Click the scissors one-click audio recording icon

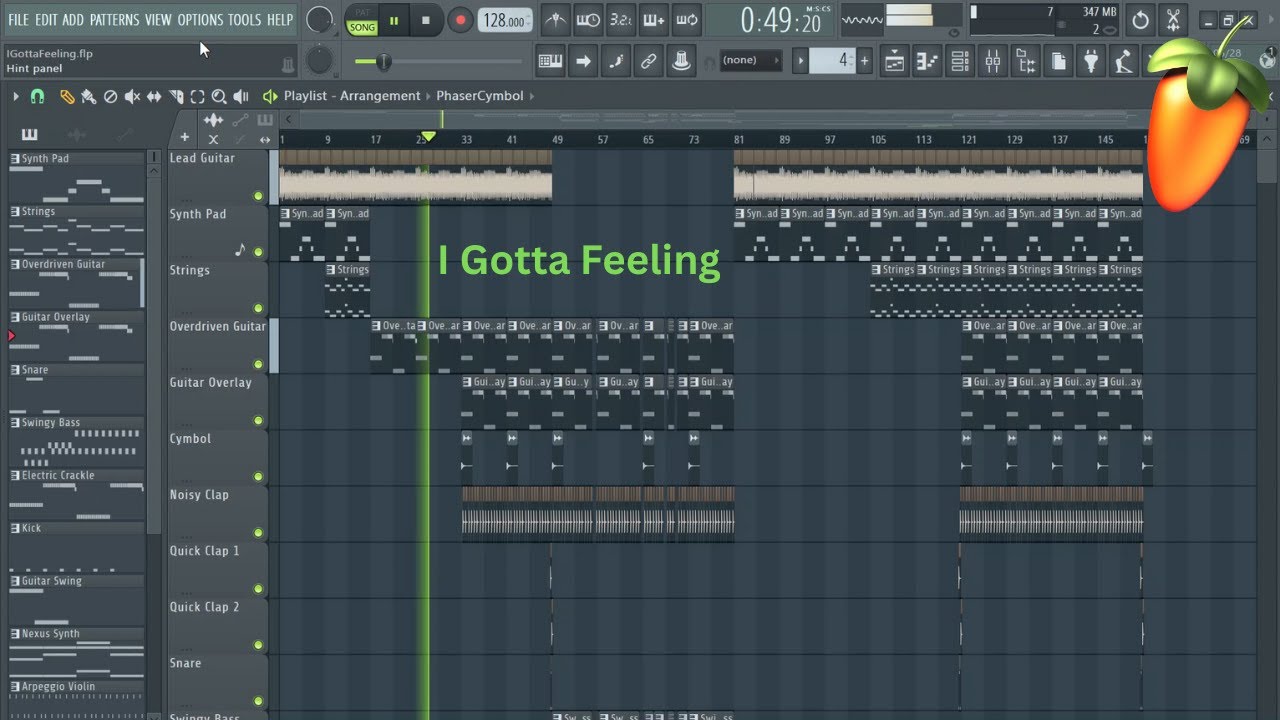point(1173,19)
